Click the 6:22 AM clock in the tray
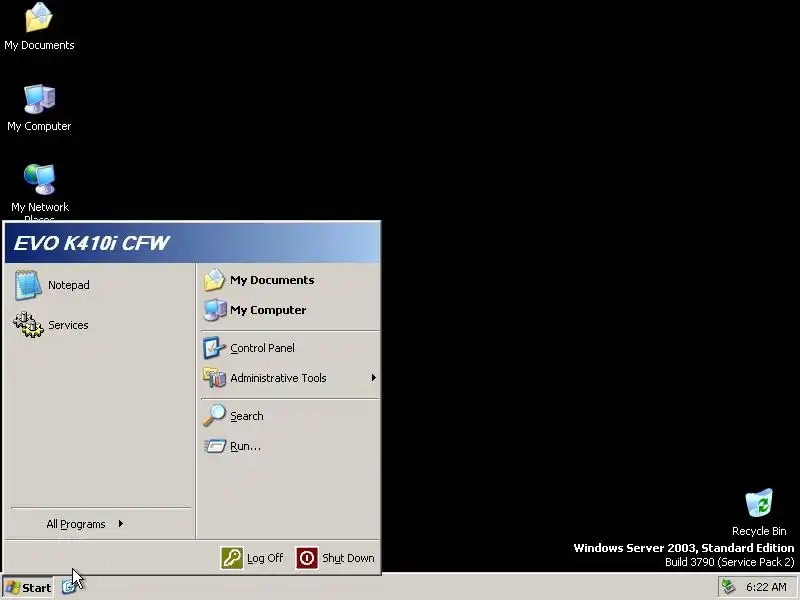The width and height of the screenshot is (800, 600). pyautogui.click(x=766, y=587)
